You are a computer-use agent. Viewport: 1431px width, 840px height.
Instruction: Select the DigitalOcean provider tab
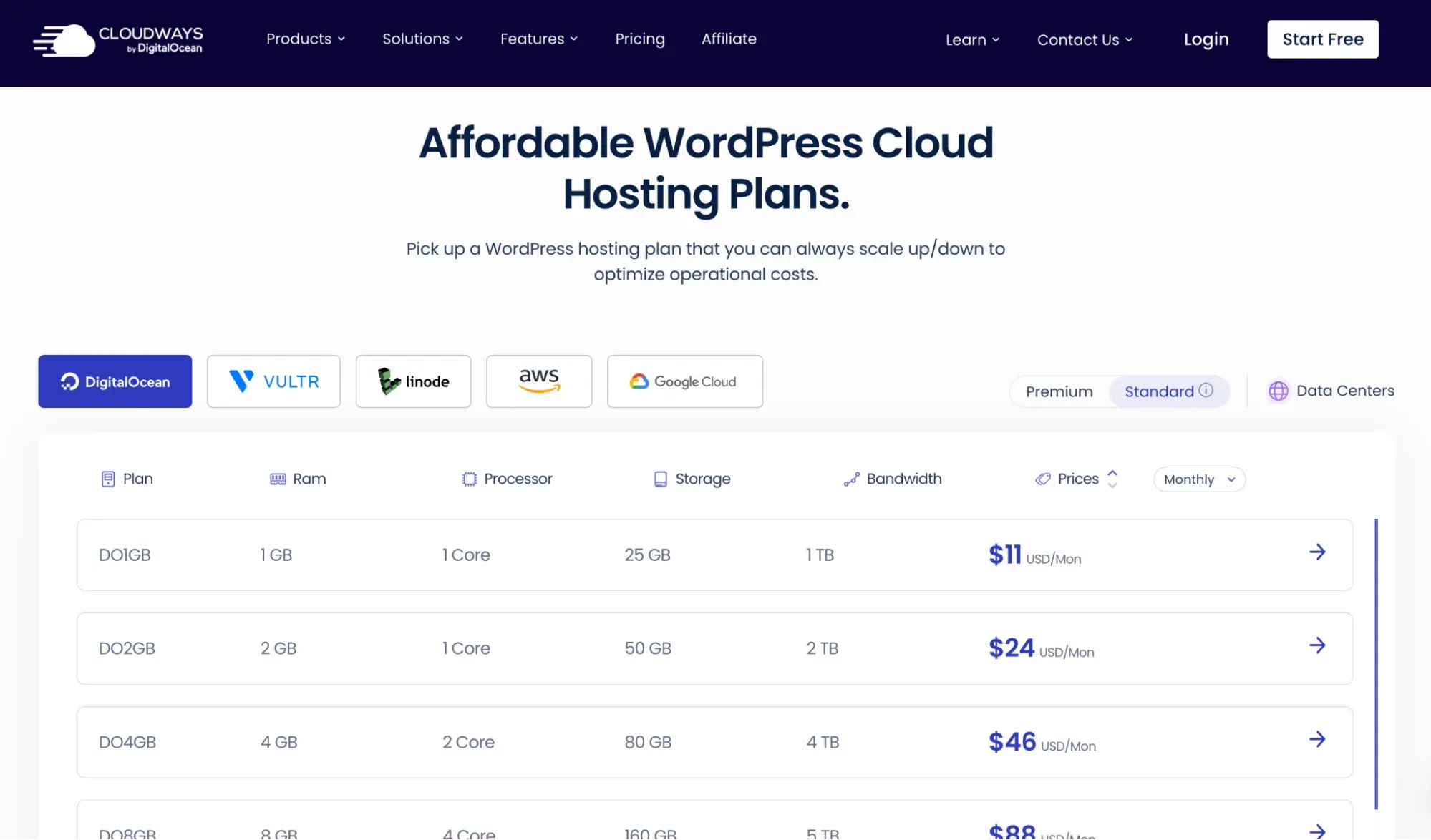point(115,381)
